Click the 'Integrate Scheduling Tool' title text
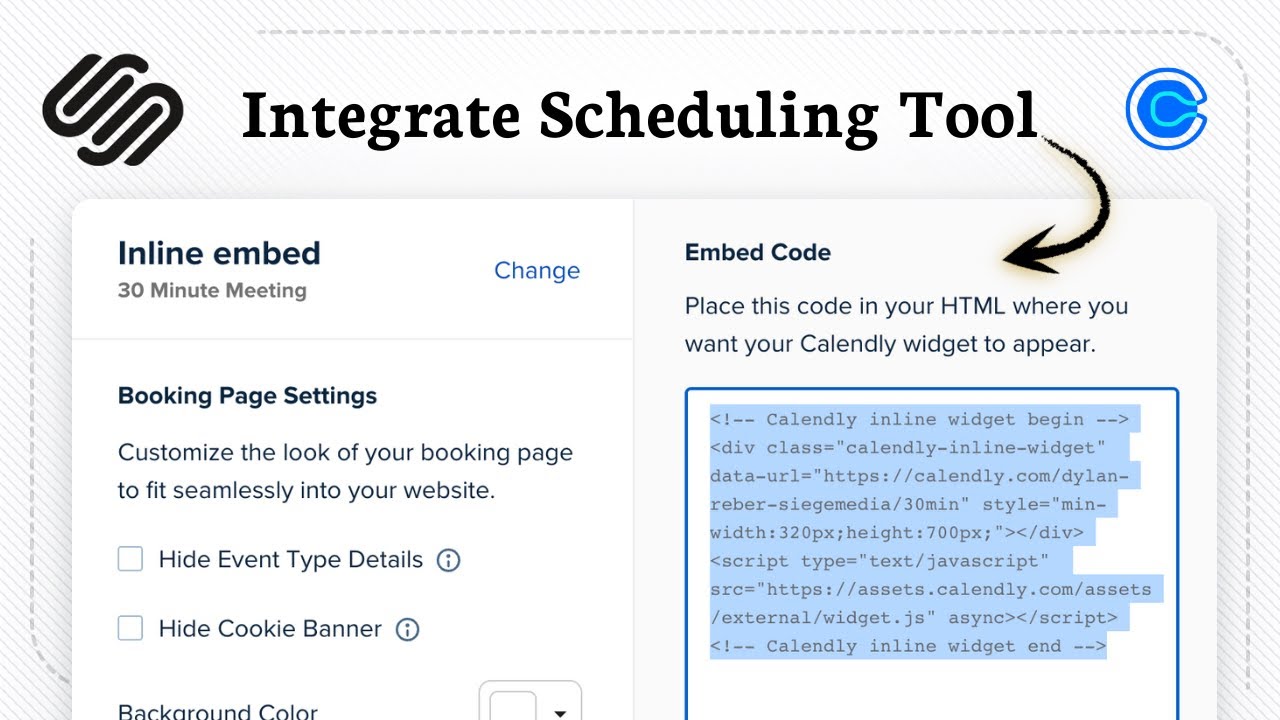 coord(640,115)
